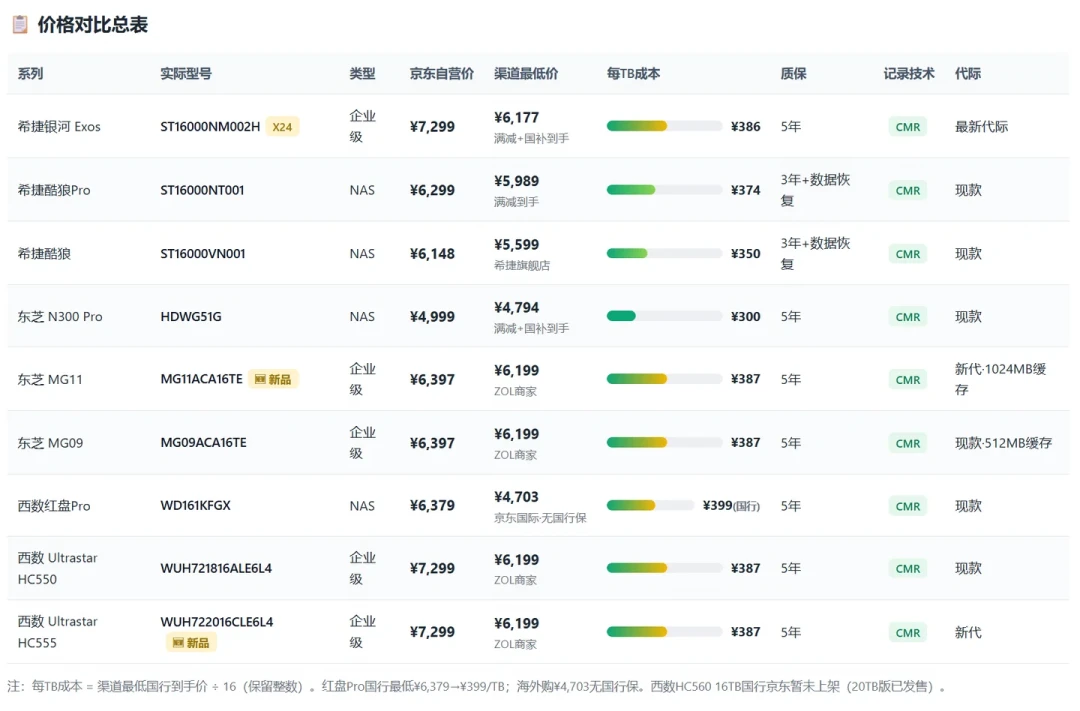The width and height of the screenshot is (1080, 711).
Task: Click the ¥6,299 JD price
Action: (432, 190)
